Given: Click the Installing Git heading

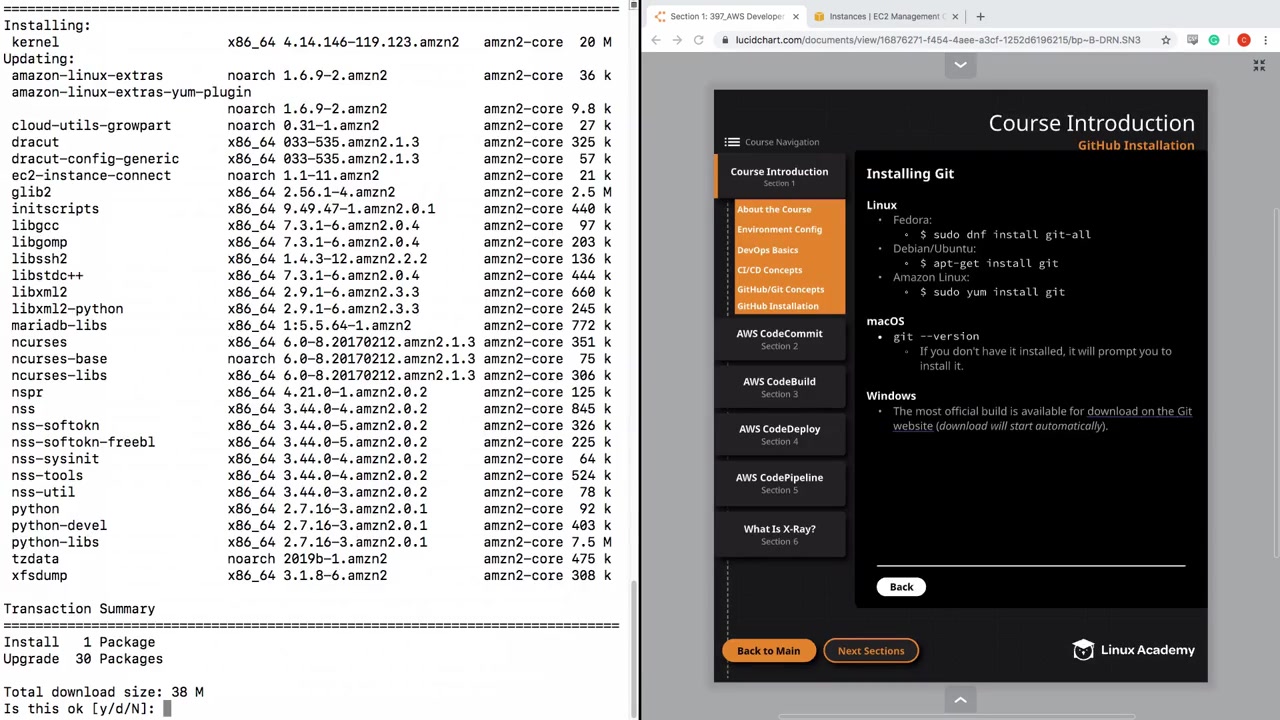Looking at the screenshot, I should click(x=910, y=174).
